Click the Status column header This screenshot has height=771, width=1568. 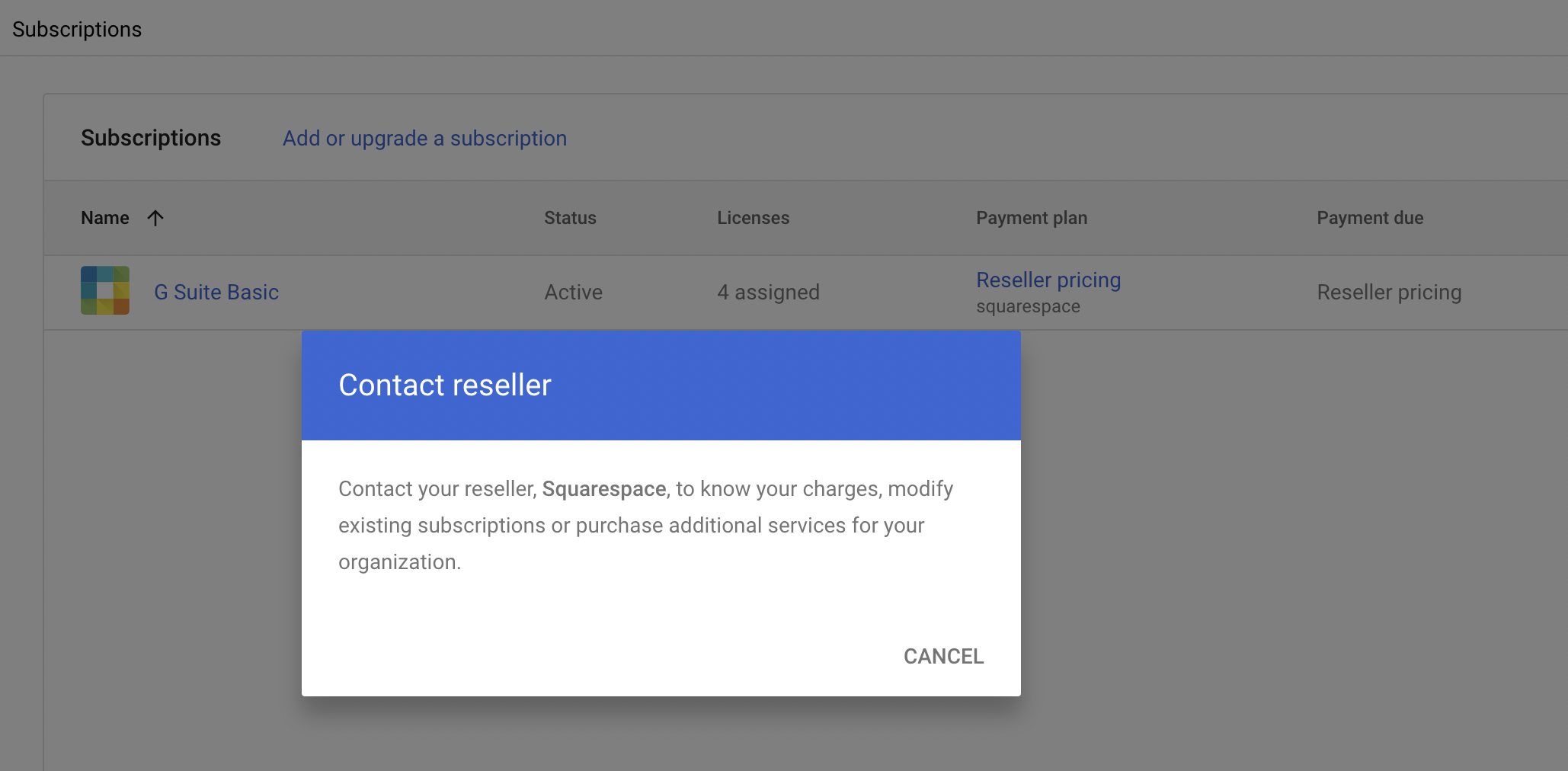(x=570, y=218)
